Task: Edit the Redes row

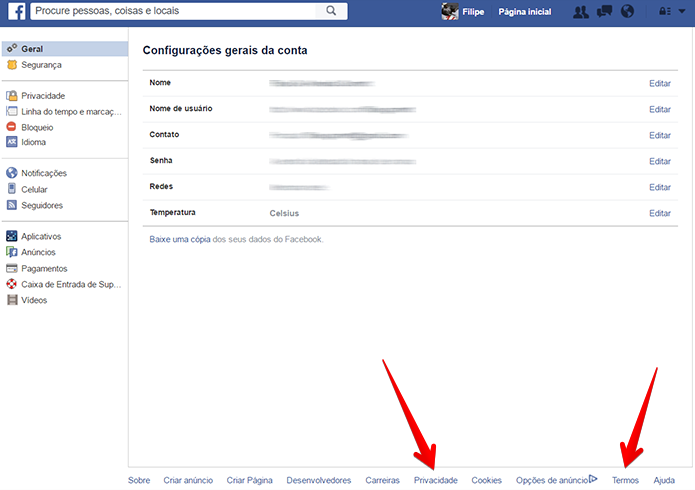Action: click(x=660, y=187)
